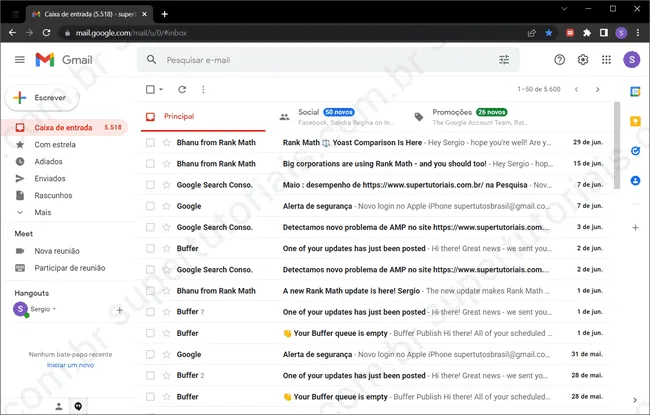Open Contacts side panel
Image resolution: width=650 pixels, height=415 pixels.
pyautogui.click(x=635, y=181)
